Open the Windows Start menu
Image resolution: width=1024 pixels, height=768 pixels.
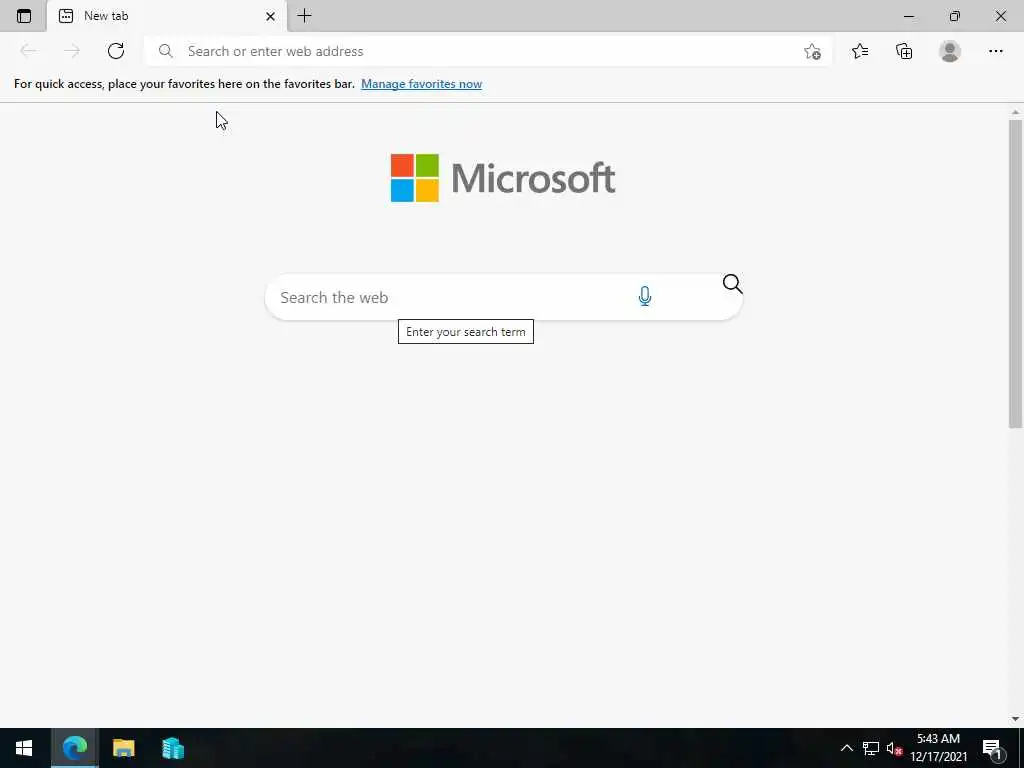click(24, 748)
